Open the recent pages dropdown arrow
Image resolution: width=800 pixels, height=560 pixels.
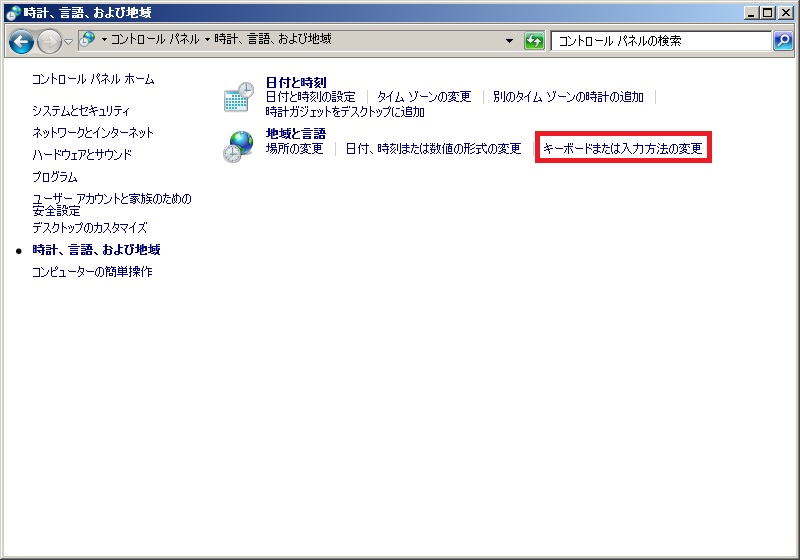[69, 41]
